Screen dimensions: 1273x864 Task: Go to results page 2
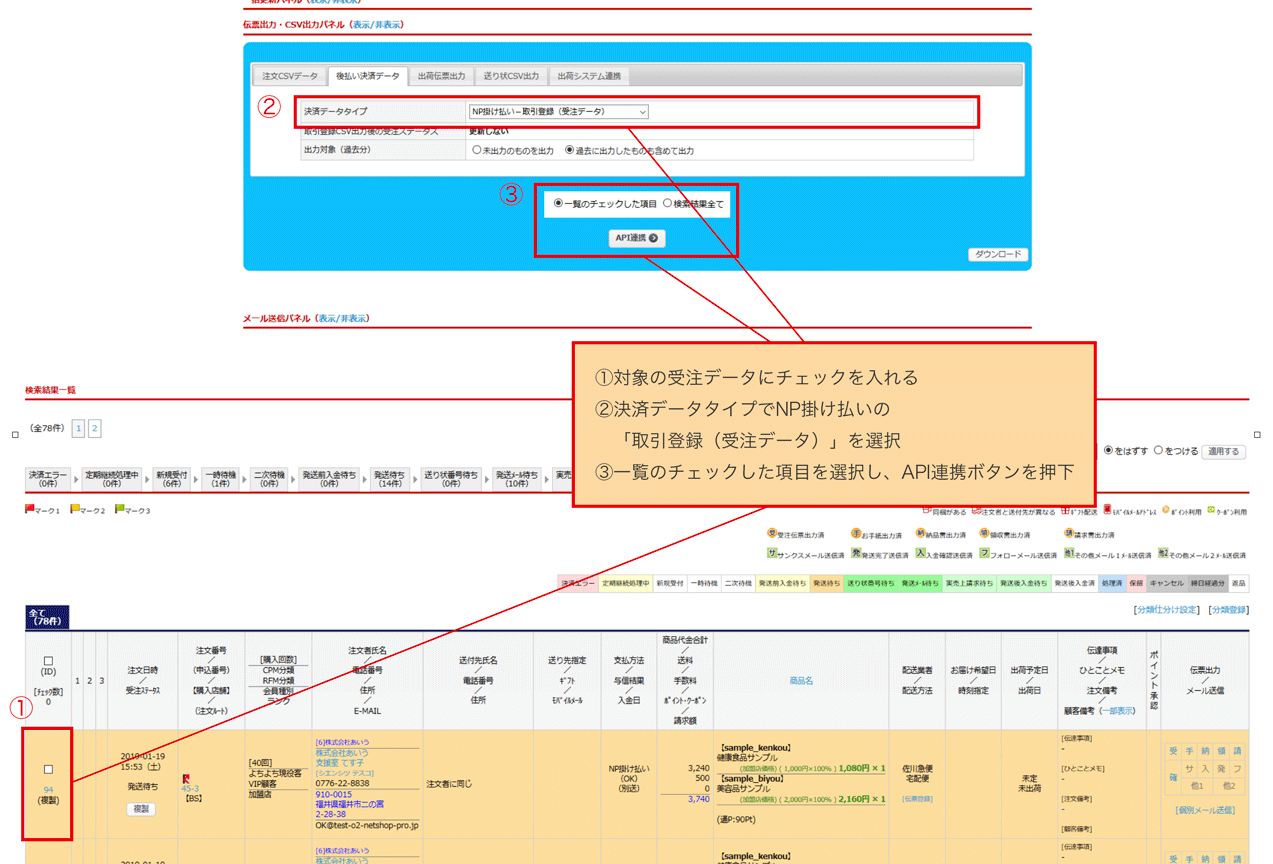pos(95,429)
